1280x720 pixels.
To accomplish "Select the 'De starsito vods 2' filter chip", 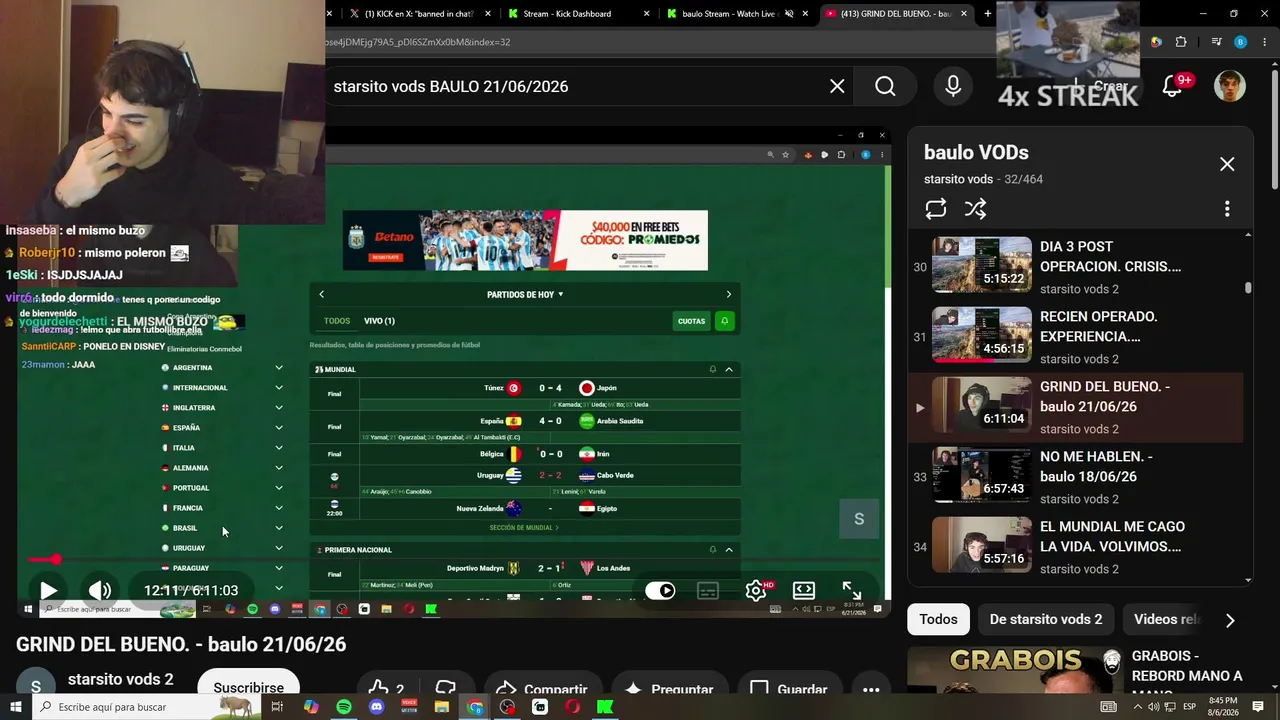I will 1046,619.
